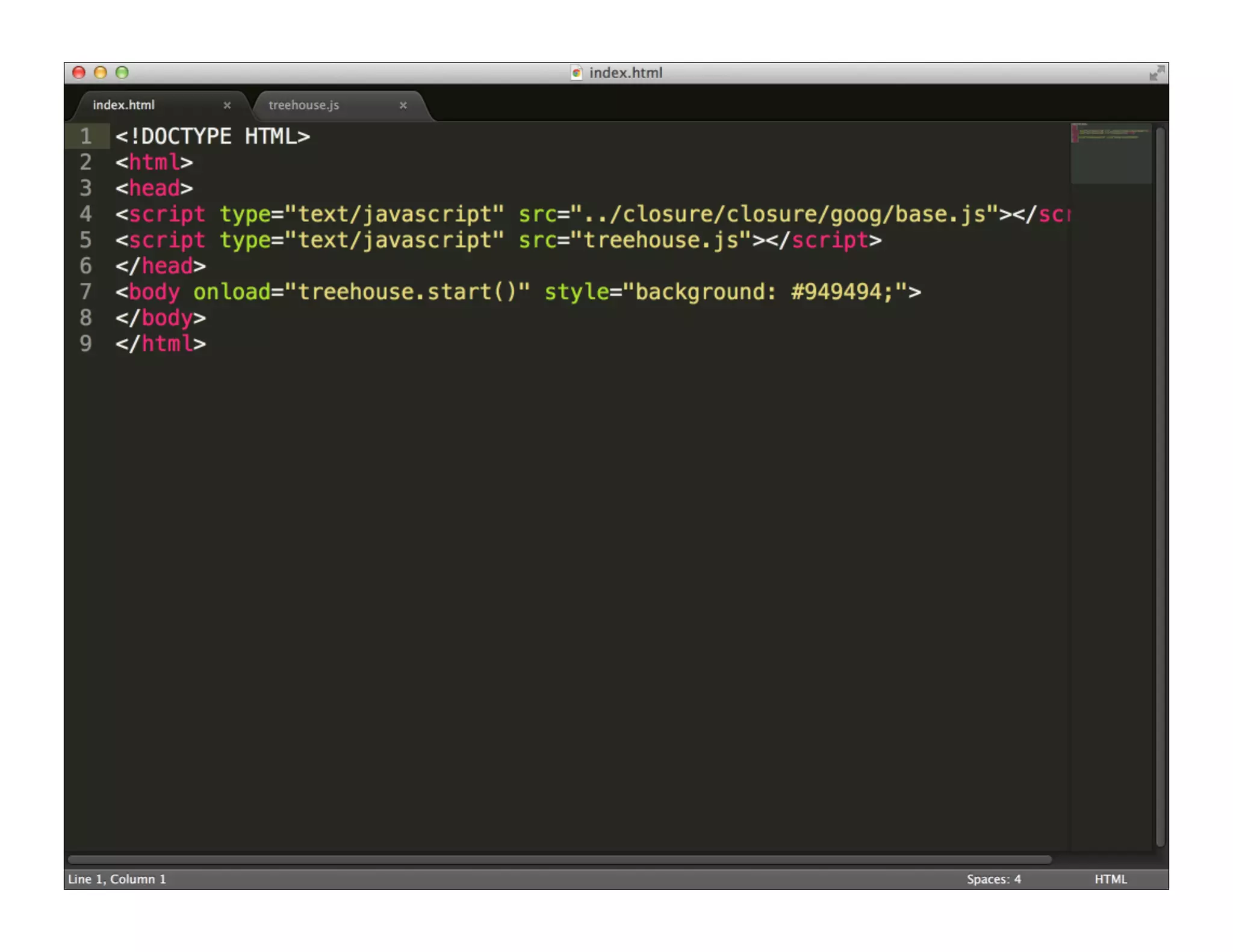
Task: Click the style attribute name on line 7
Action: pos(577,292)
